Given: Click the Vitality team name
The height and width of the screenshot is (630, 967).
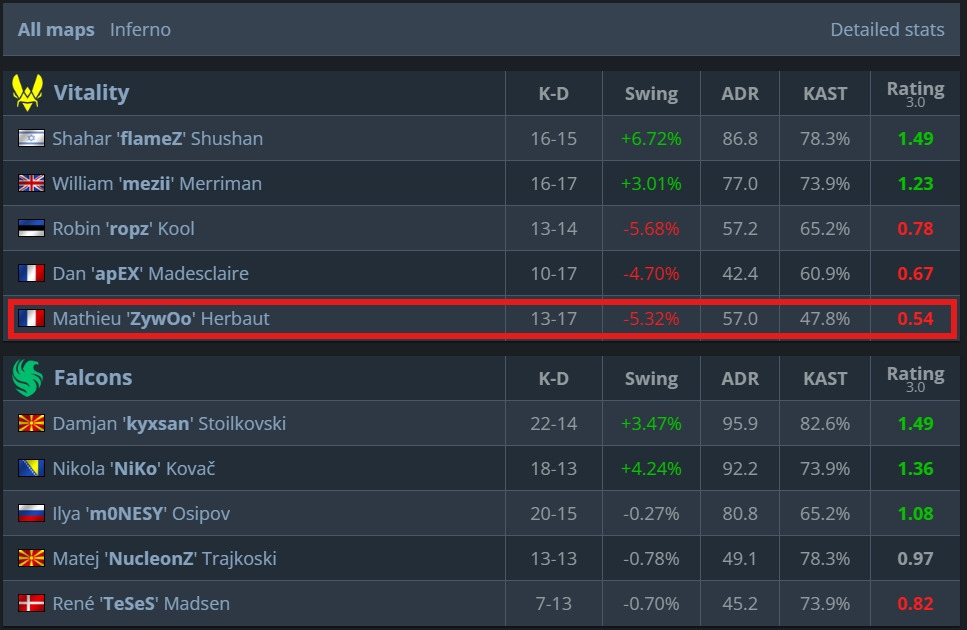Looking at the screenshot, I should click(91, 93).
